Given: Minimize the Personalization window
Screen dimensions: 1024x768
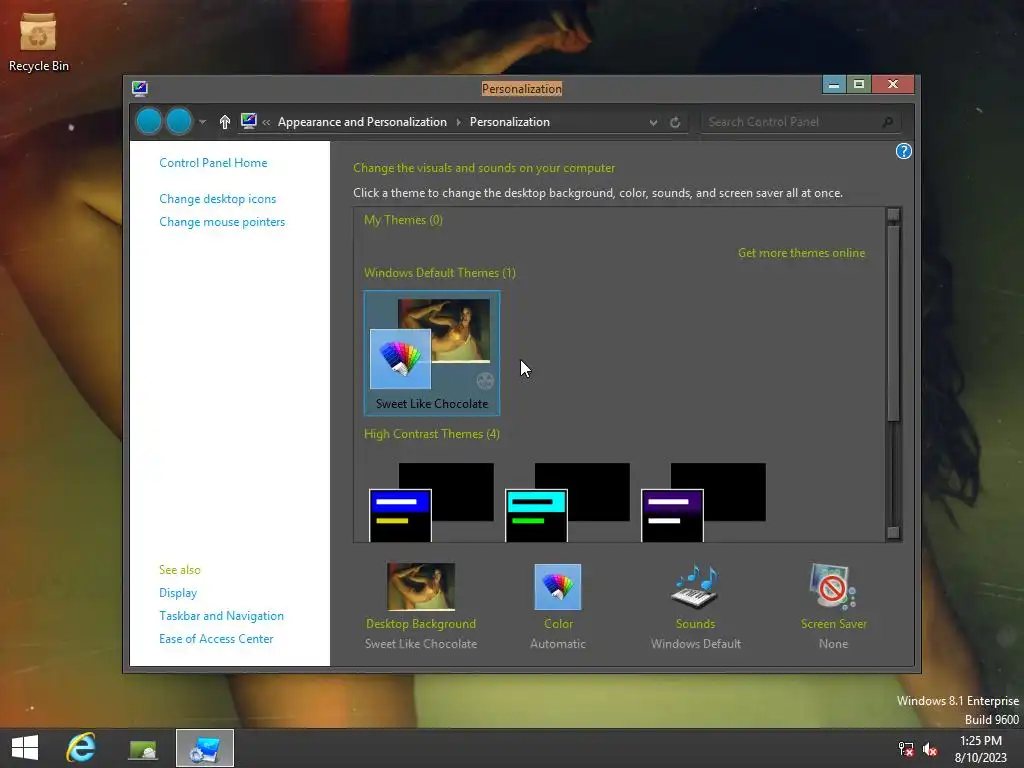Looking at the screenshot, I should [x=834, y=85].
